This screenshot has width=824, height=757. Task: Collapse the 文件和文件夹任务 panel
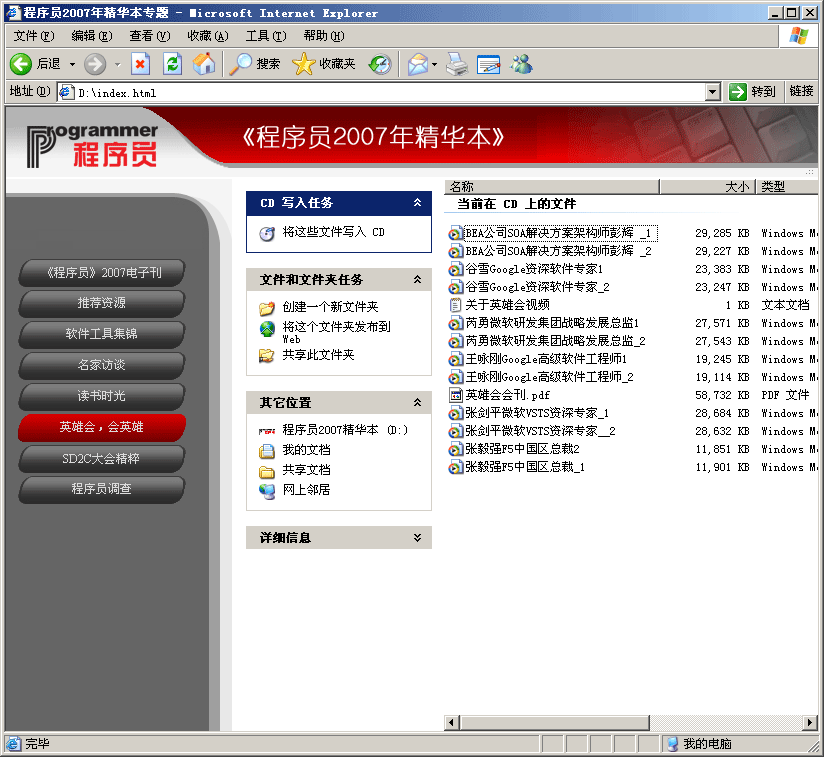(417, 280)
